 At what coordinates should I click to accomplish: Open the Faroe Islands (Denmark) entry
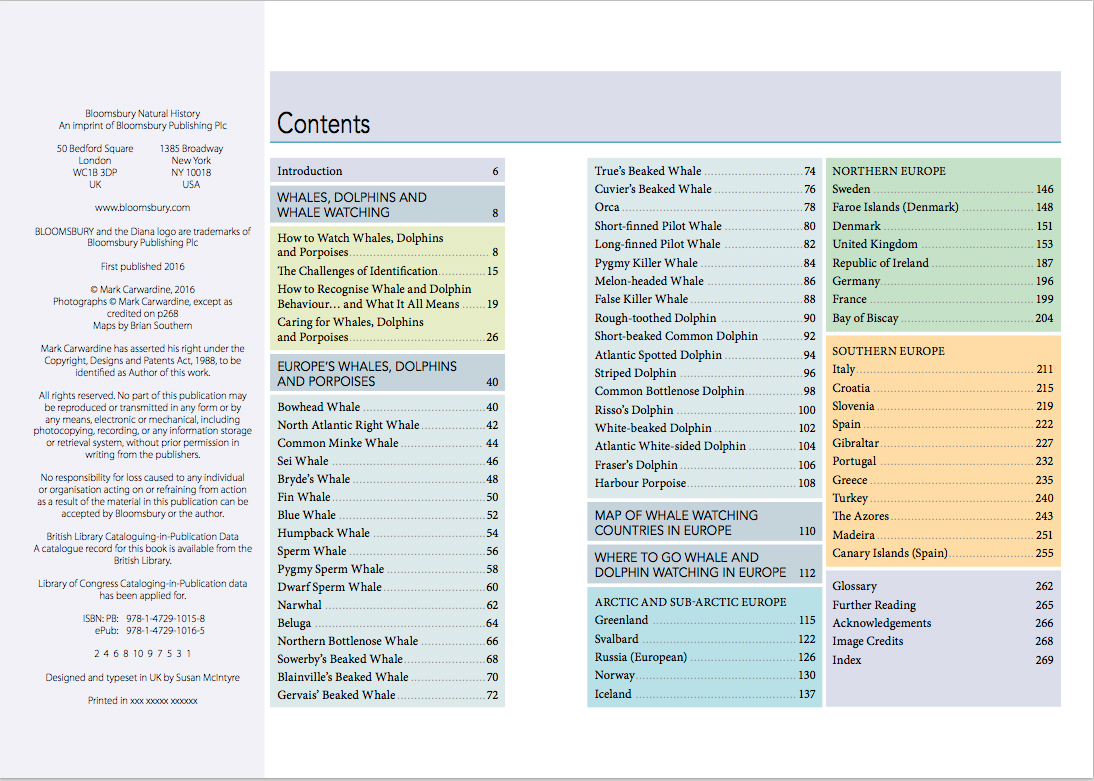[x=943, y=207]
